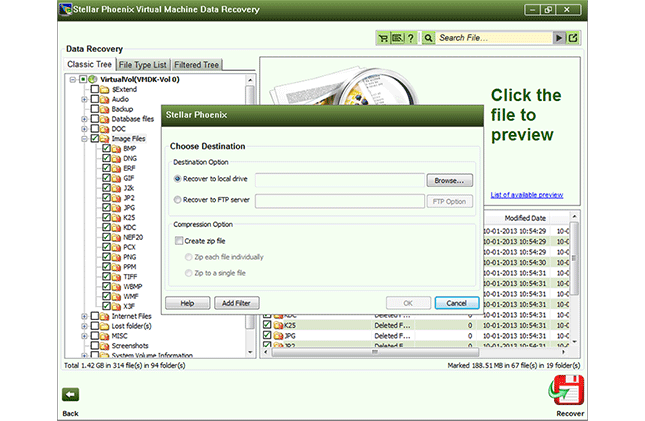
Task: Switch to the File Type List tab
Action: 143,65
